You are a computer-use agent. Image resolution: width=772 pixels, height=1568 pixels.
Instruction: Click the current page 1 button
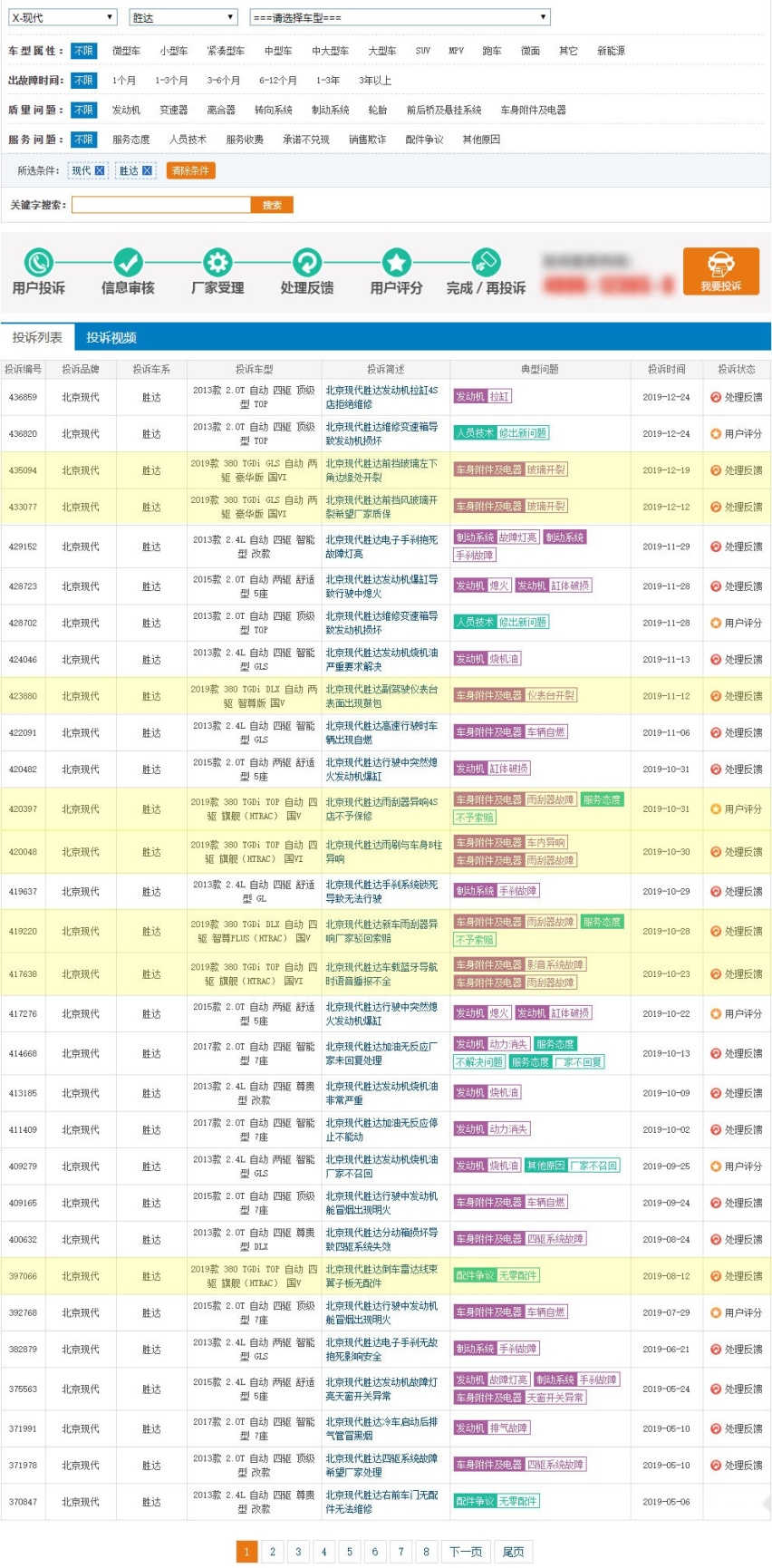[x=246, y=1551]
